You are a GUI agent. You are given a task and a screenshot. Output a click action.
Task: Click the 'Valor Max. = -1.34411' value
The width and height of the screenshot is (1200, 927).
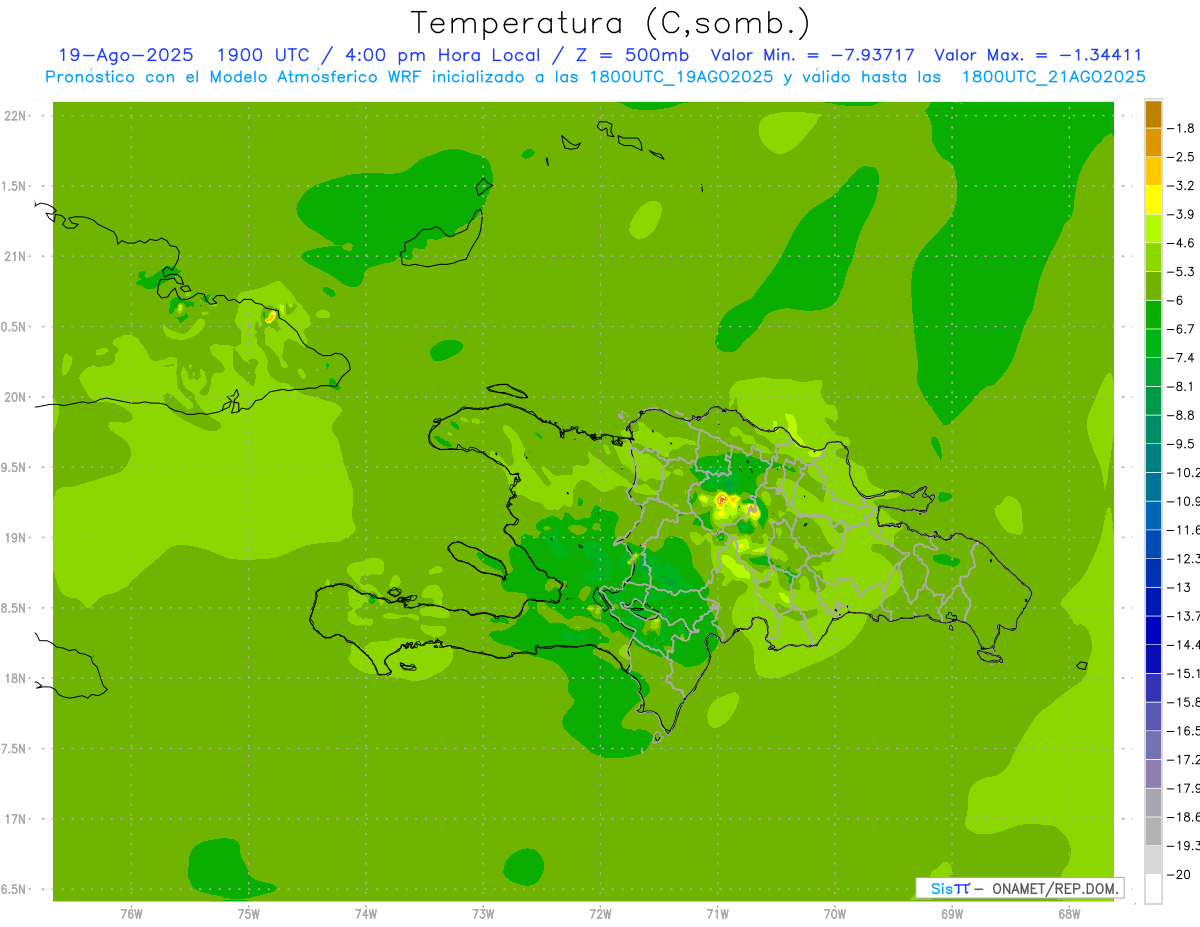pos(1038,55)
